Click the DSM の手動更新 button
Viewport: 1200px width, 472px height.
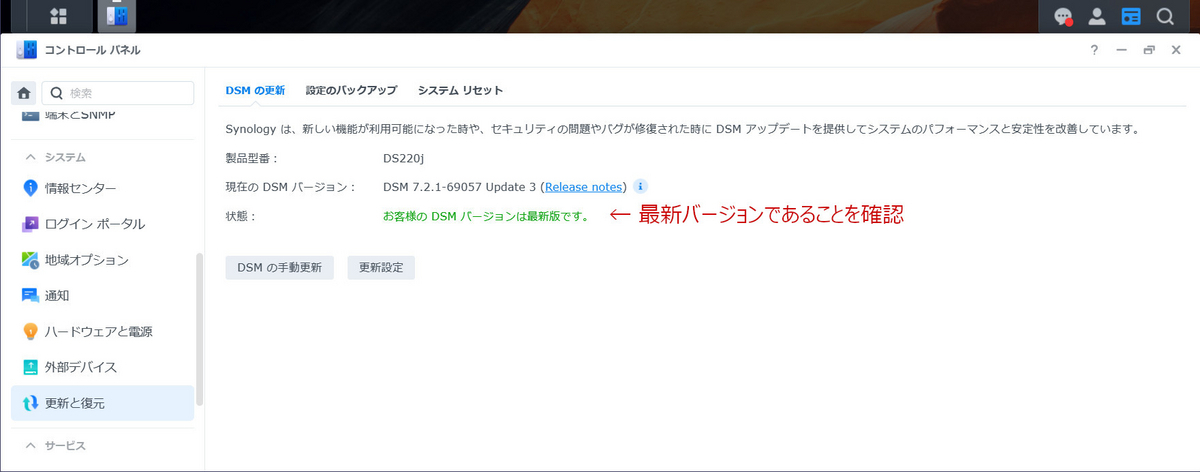pos(279,268)
